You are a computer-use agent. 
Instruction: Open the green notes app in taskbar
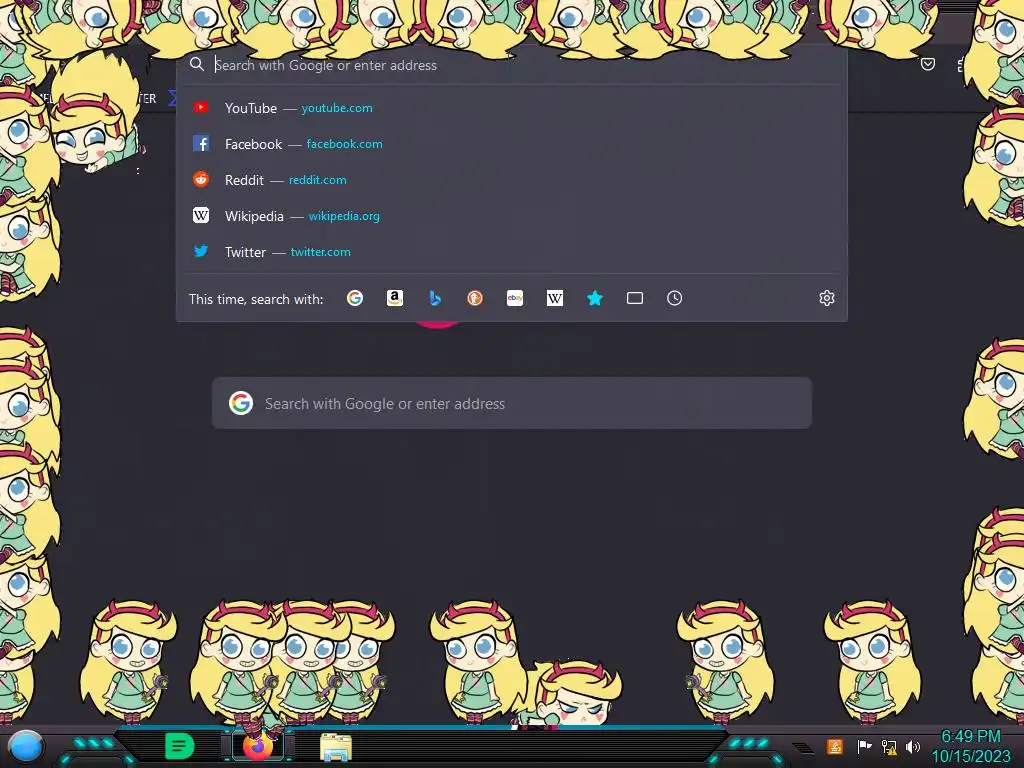click(179, 746)
